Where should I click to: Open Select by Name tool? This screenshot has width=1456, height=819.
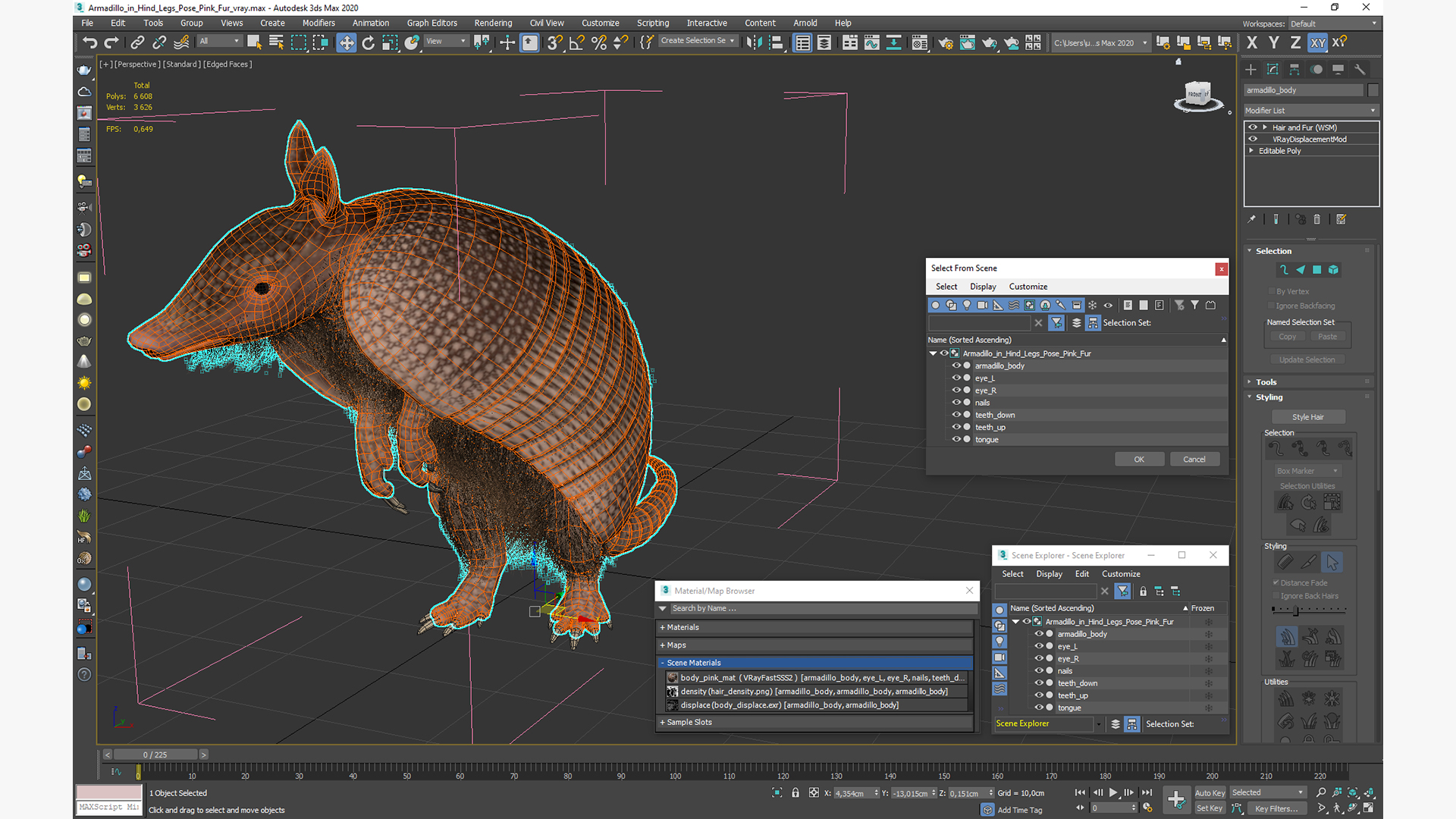tap(276, 42)
